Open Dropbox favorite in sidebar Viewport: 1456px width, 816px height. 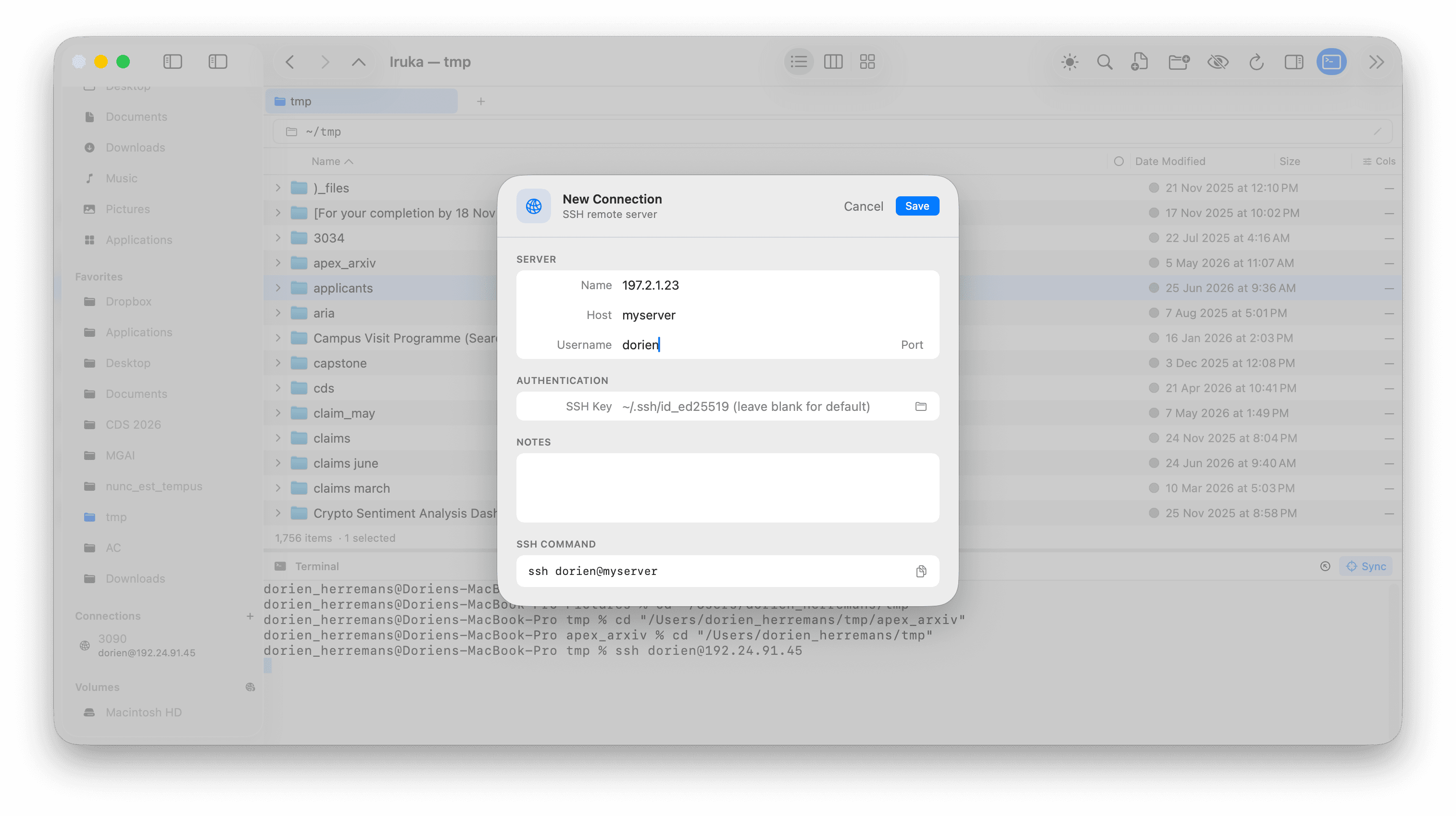coord(128,301)
